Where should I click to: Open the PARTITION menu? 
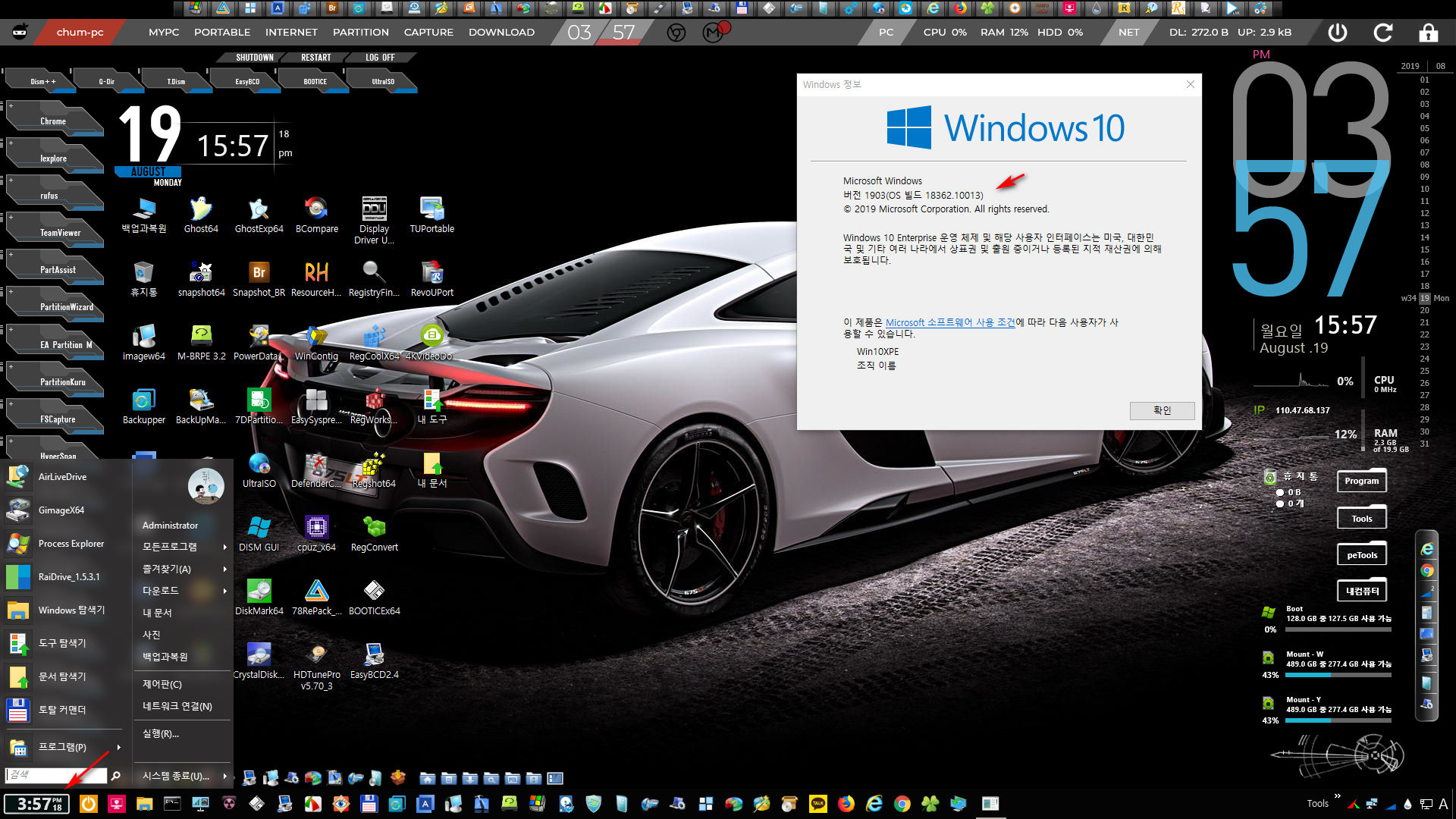point(361,33)
